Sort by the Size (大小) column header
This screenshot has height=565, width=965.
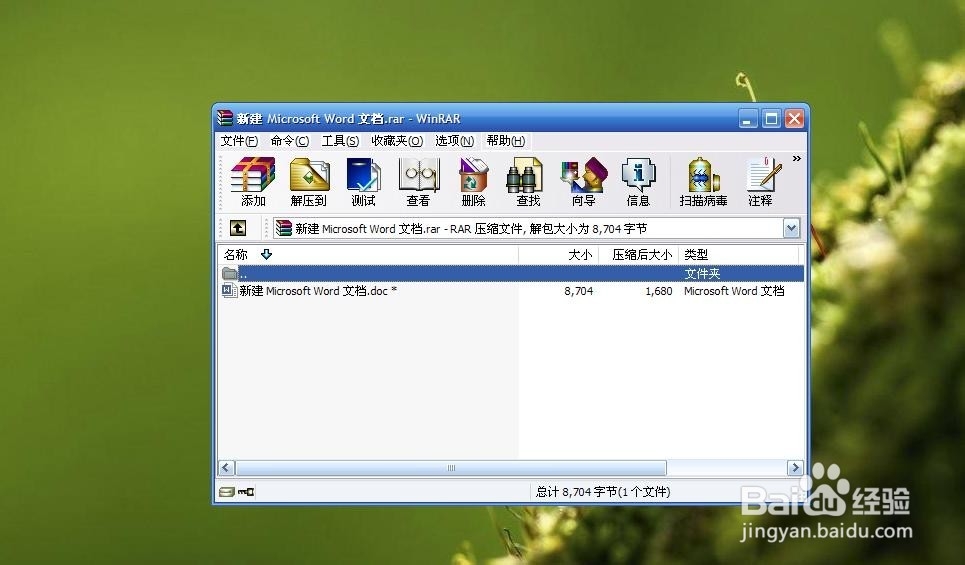(559, 255)
